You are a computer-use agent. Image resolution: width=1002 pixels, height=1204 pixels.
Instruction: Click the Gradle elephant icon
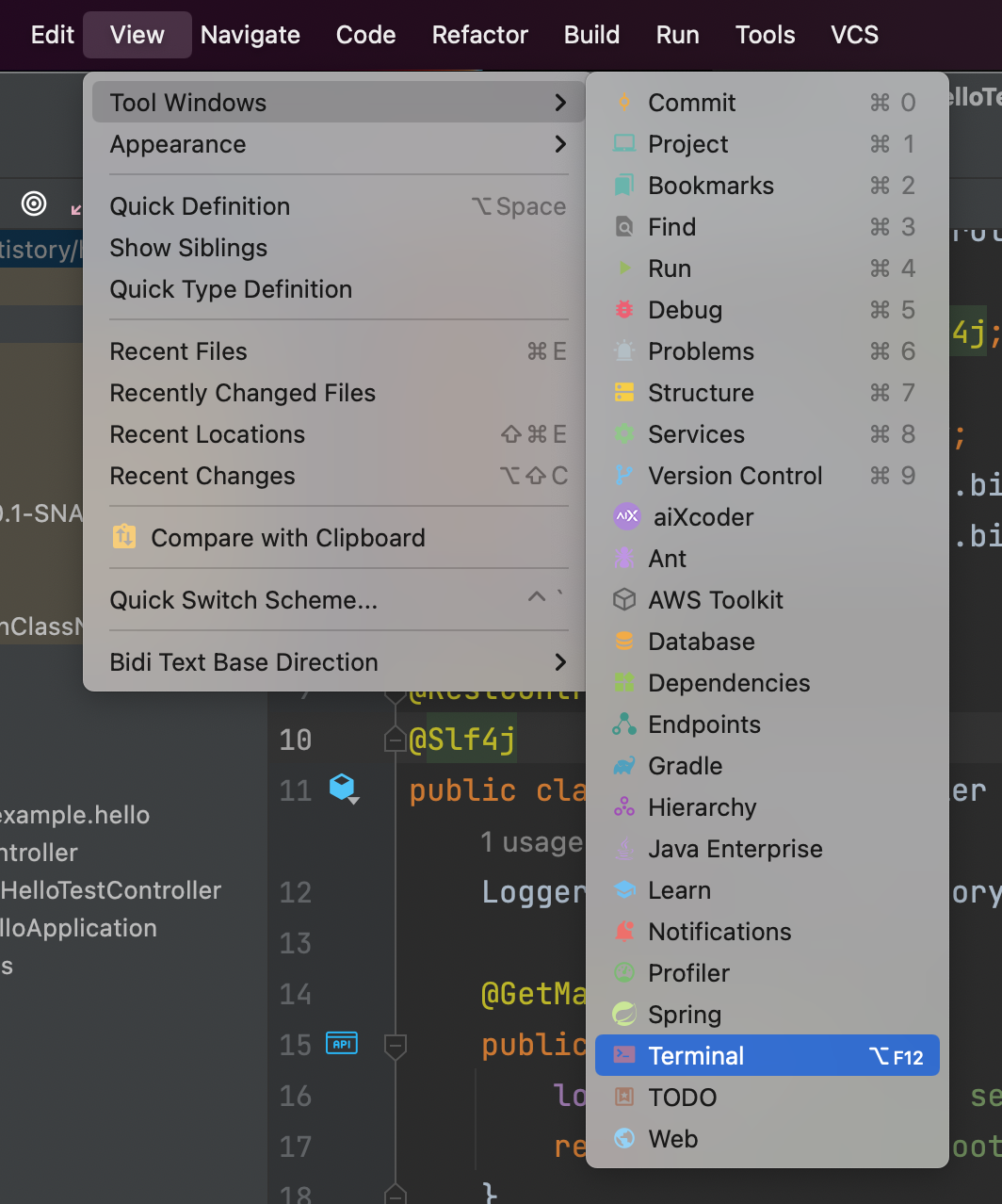(x=623, y=765)
